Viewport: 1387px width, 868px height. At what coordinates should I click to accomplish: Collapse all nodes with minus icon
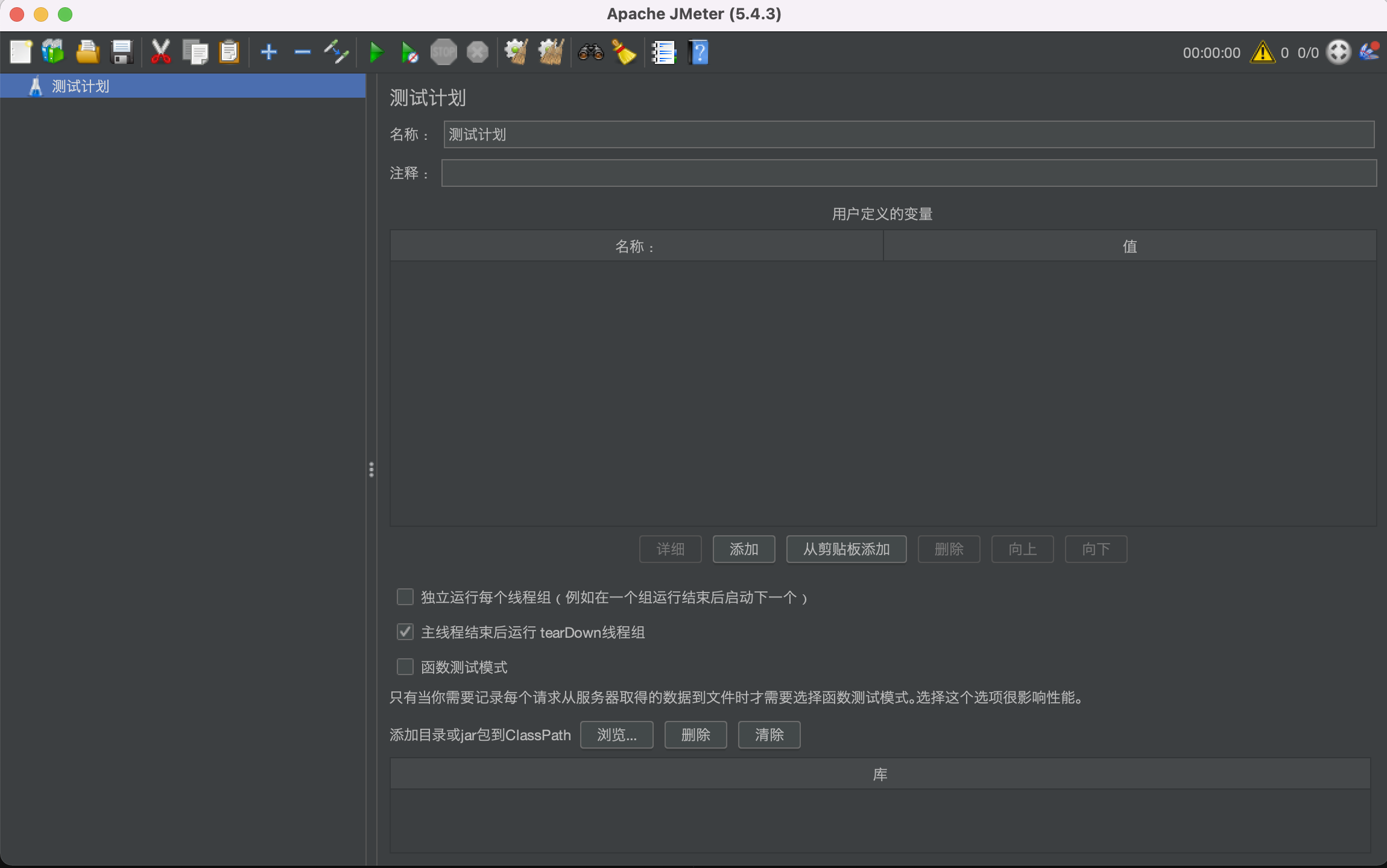303,52
